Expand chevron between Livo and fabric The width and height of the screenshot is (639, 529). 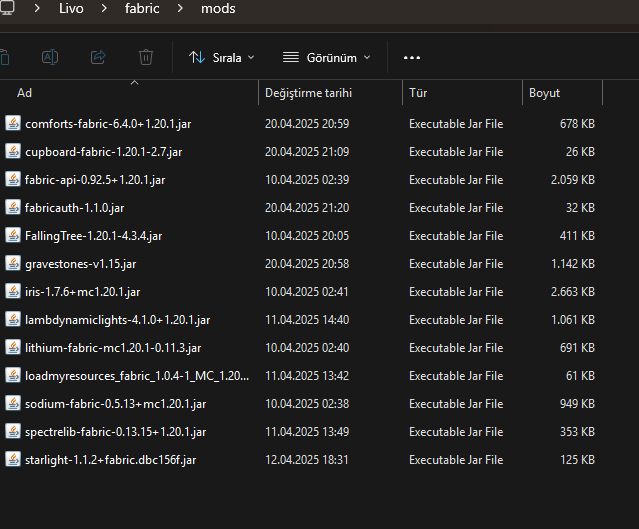click(x=104, y=8)
